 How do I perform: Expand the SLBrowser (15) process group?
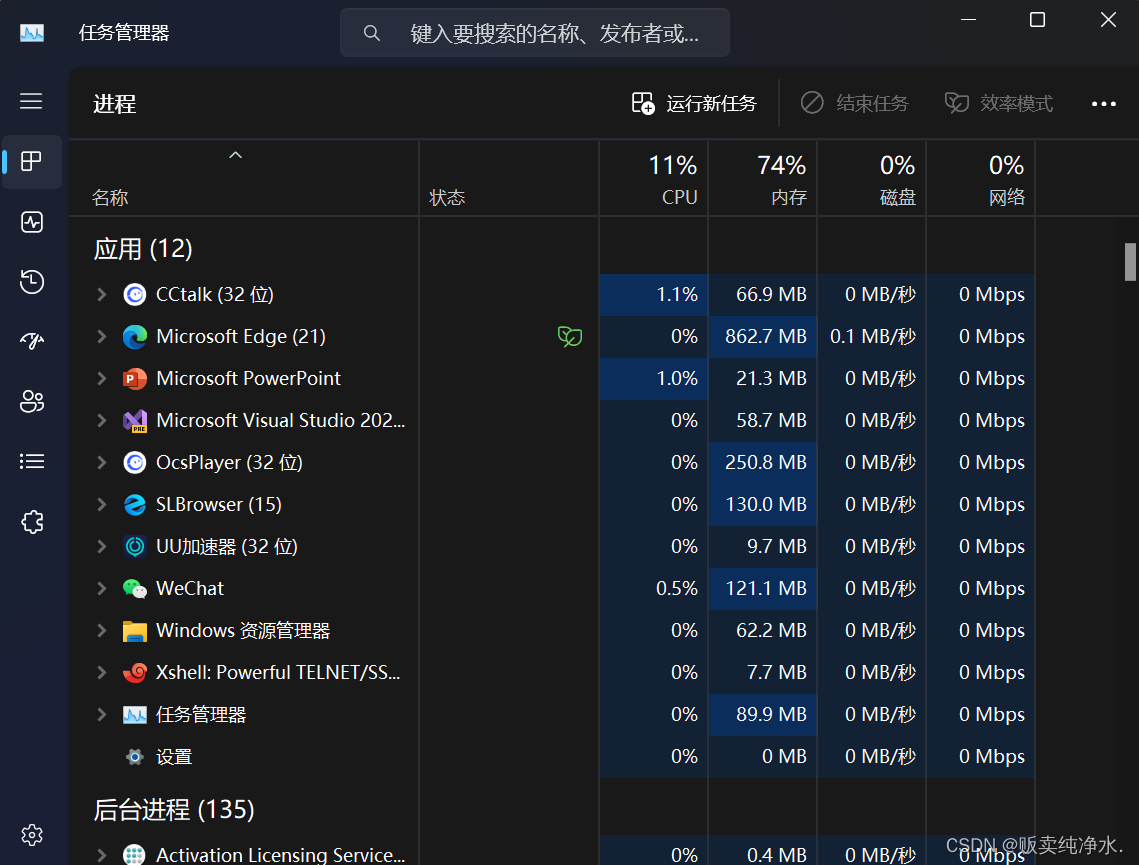102,505
